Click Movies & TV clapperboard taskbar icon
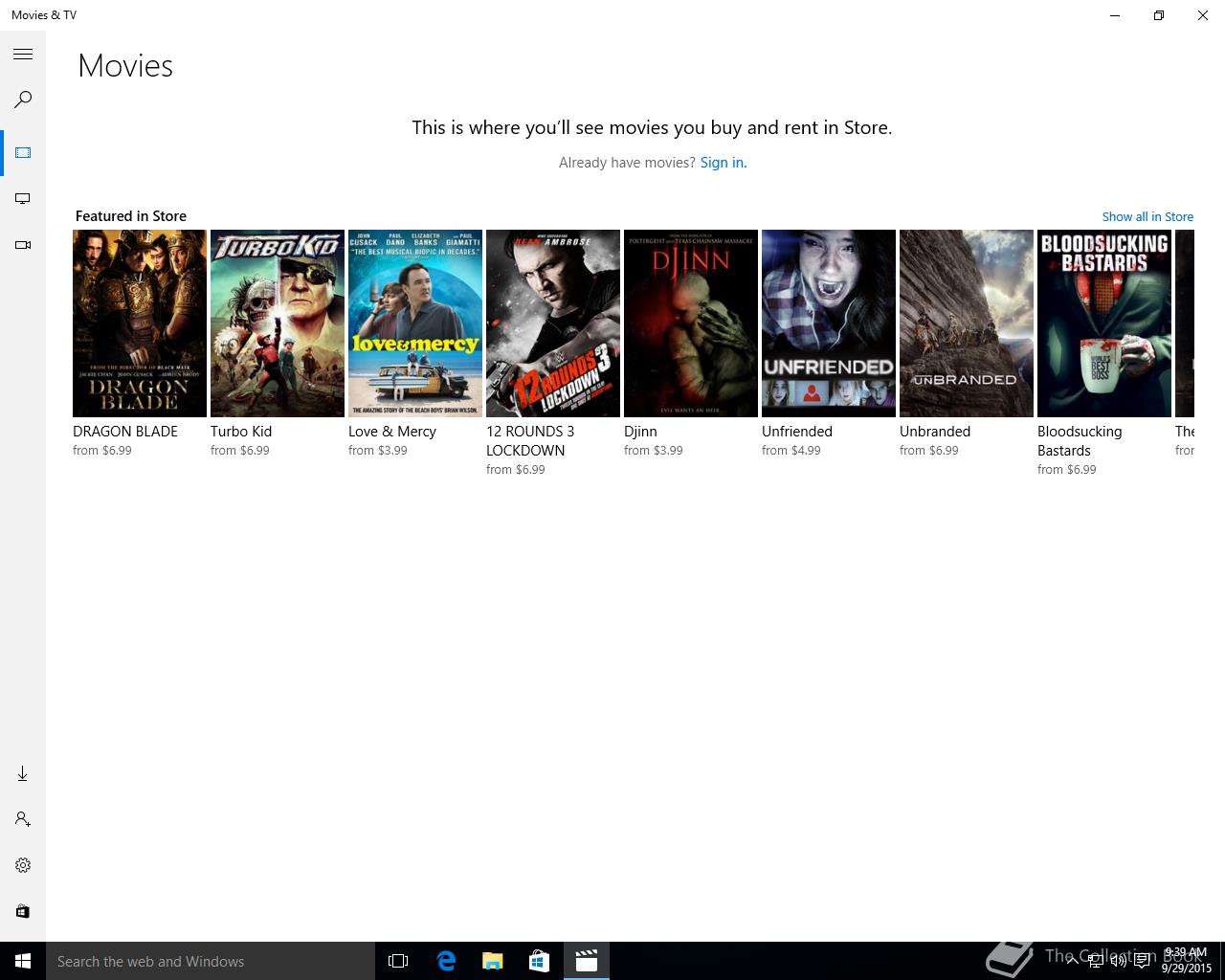 pos(586,961)
